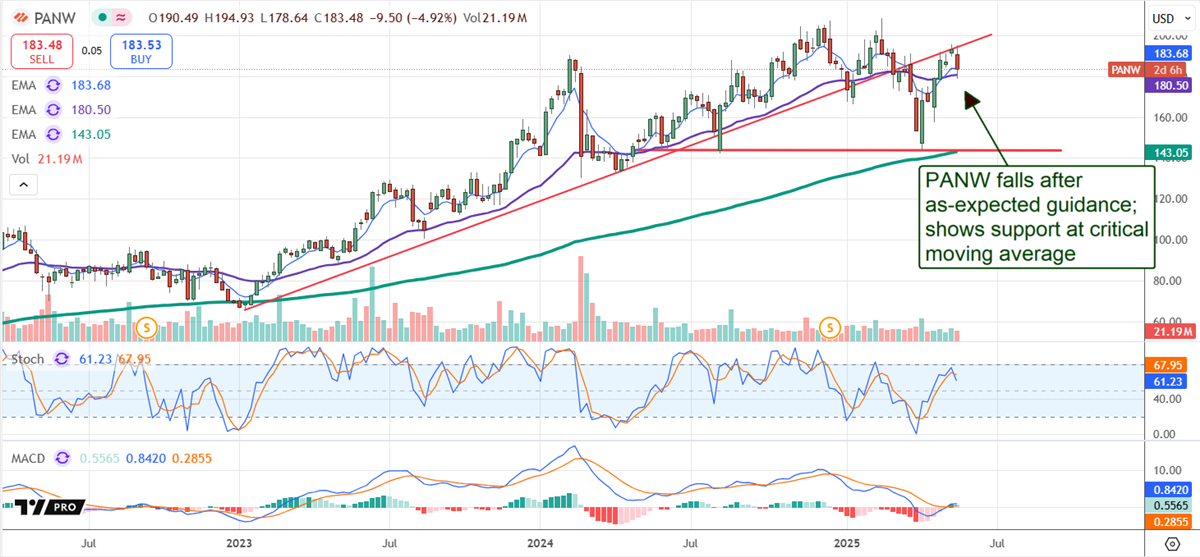Screen dimensions: 1200x557
Task: Select the Vol 21.19M legend label
Action: point(45,159)
